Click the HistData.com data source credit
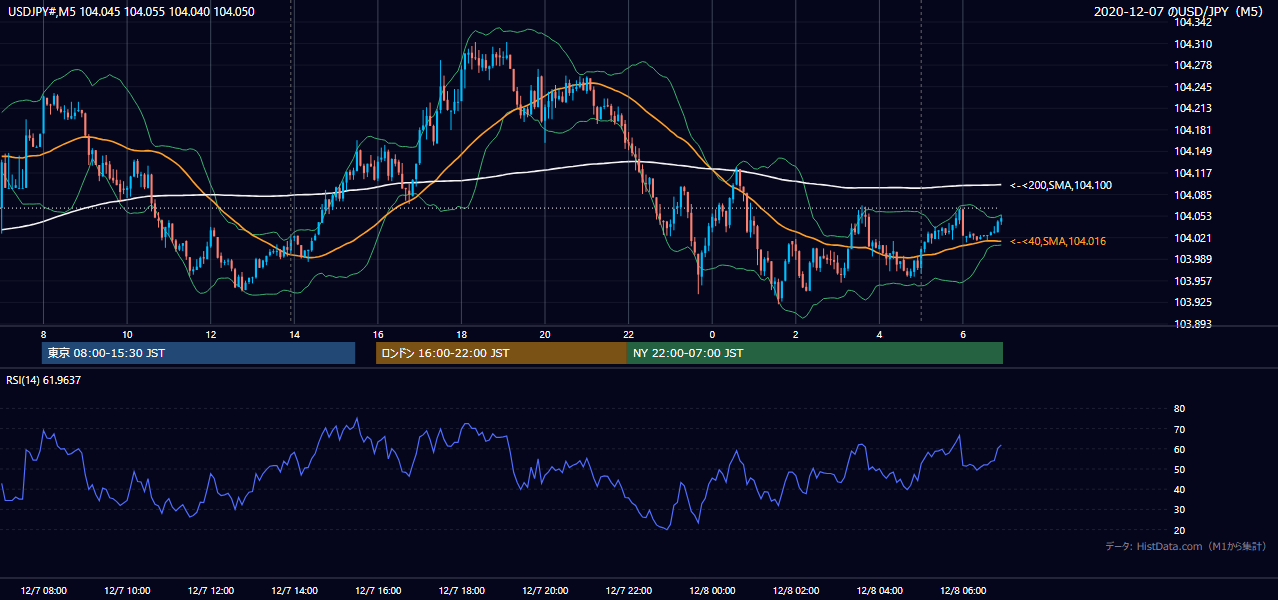 pos(1186,546)
